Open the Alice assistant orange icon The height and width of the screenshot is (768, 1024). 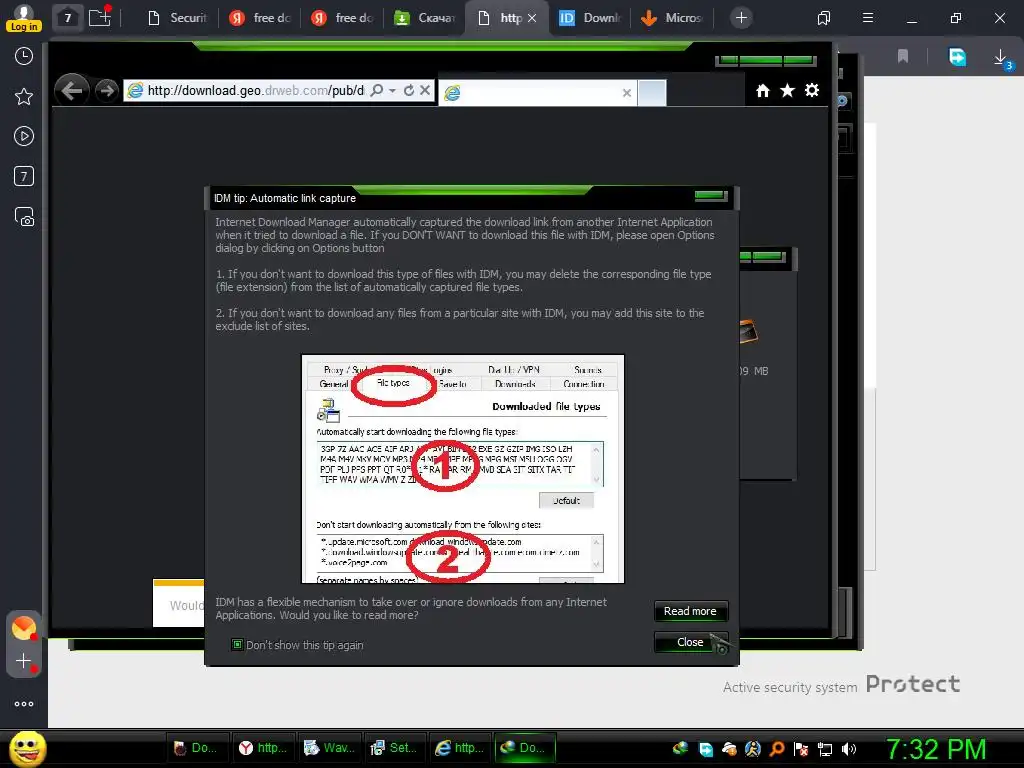(24, 628)
